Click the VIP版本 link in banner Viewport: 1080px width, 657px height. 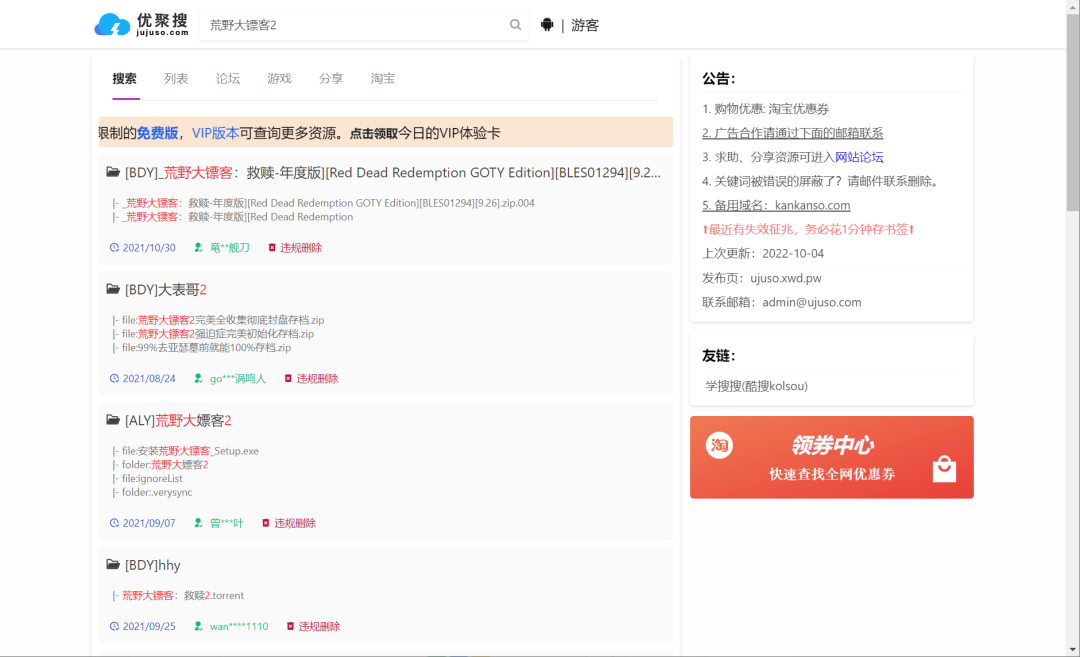[x=216, y=133]
